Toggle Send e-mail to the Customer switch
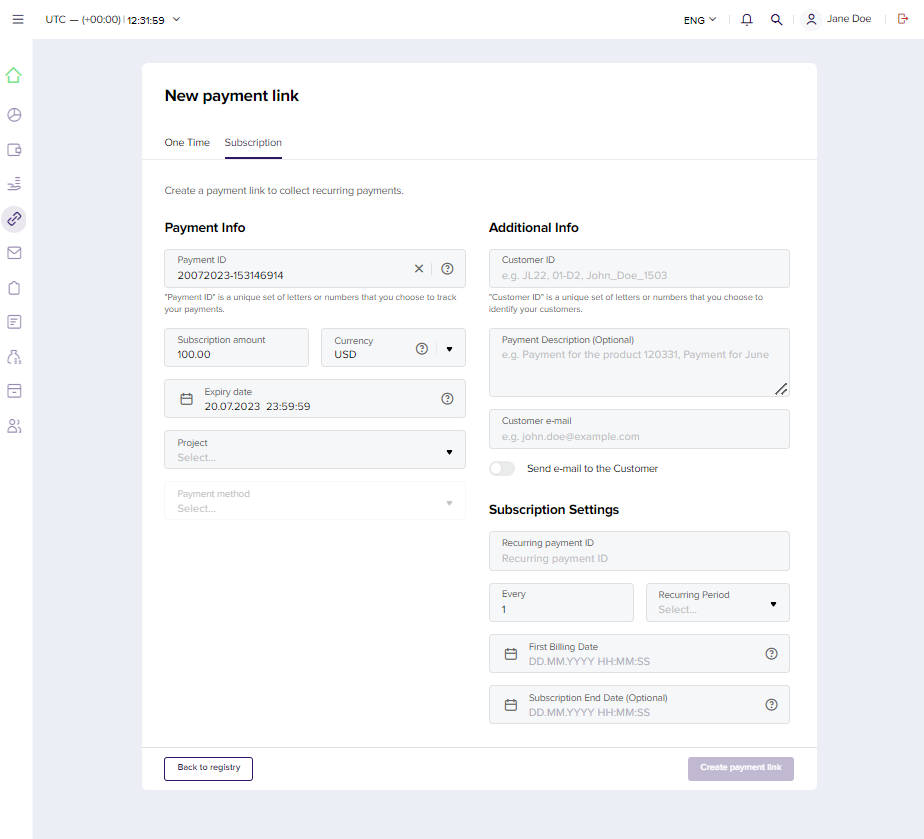Image resolution: width=924 pixels, height=839 pixels. (x=502, y=468)
